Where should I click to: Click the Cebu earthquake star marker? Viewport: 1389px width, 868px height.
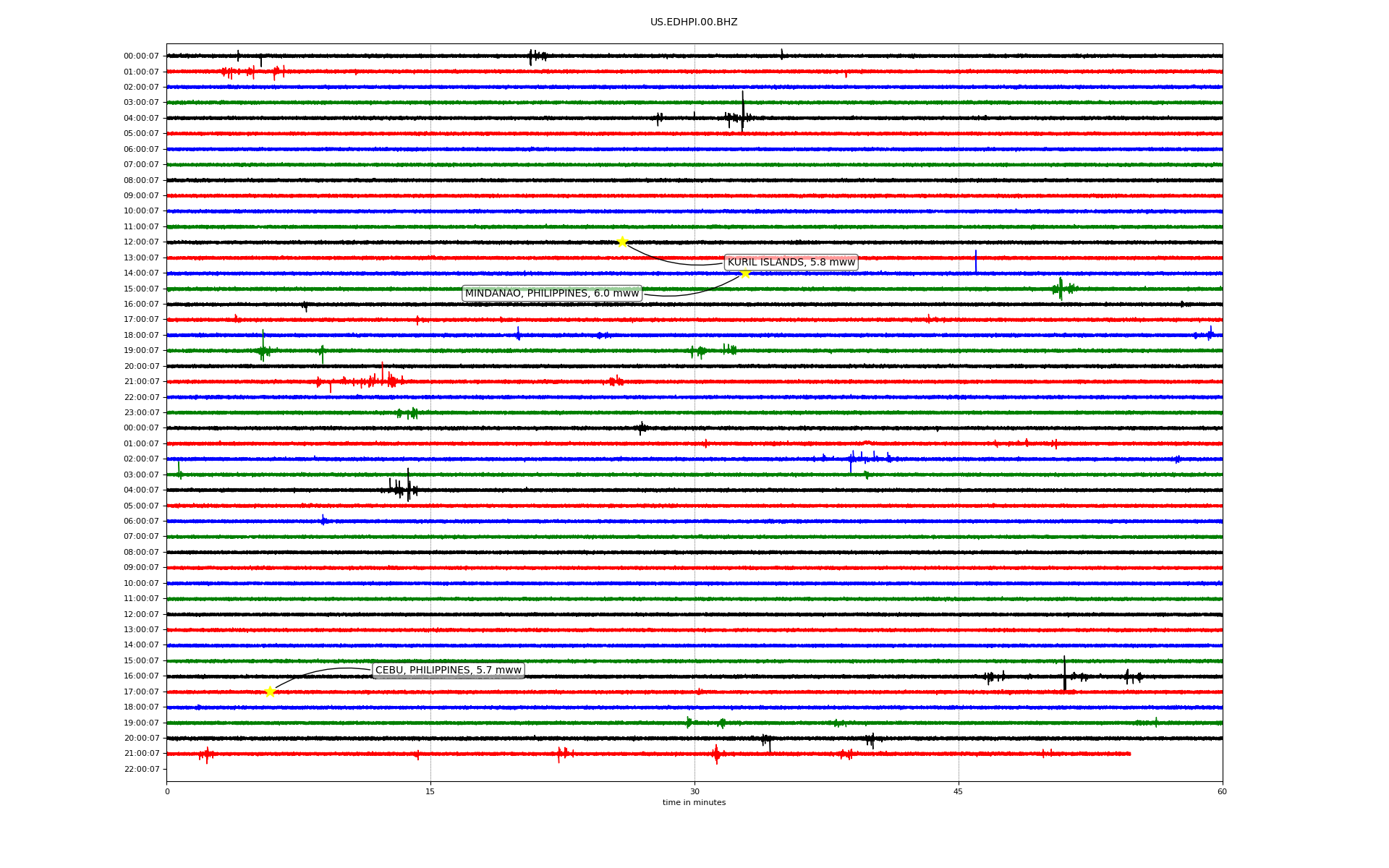coord(270,692)
